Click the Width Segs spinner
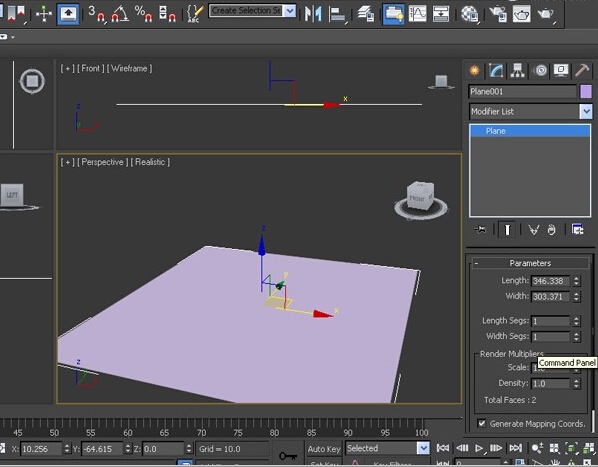This screenshot has width=598, height=467. tap(576, 337)
